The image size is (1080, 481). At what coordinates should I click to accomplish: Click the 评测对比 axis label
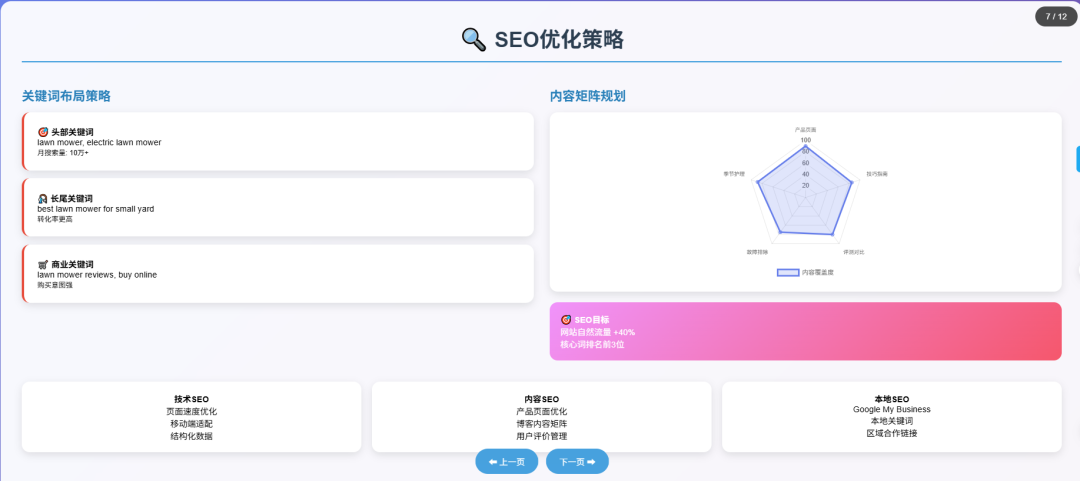[854, 252]
